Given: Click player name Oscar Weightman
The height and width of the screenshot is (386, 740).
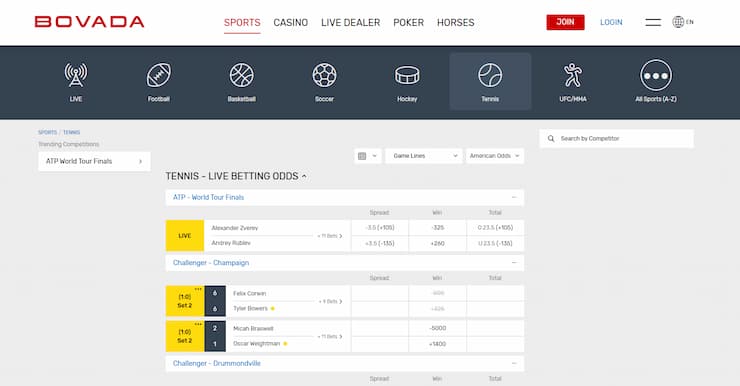Looking at the screenshot, I should (256, 344).
